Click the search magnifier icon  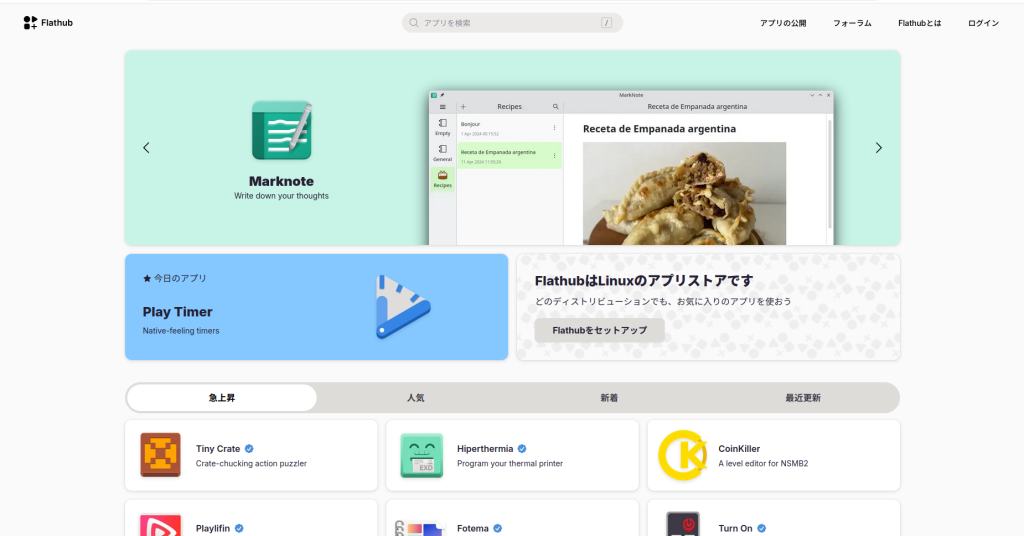(x=414, y=23)
